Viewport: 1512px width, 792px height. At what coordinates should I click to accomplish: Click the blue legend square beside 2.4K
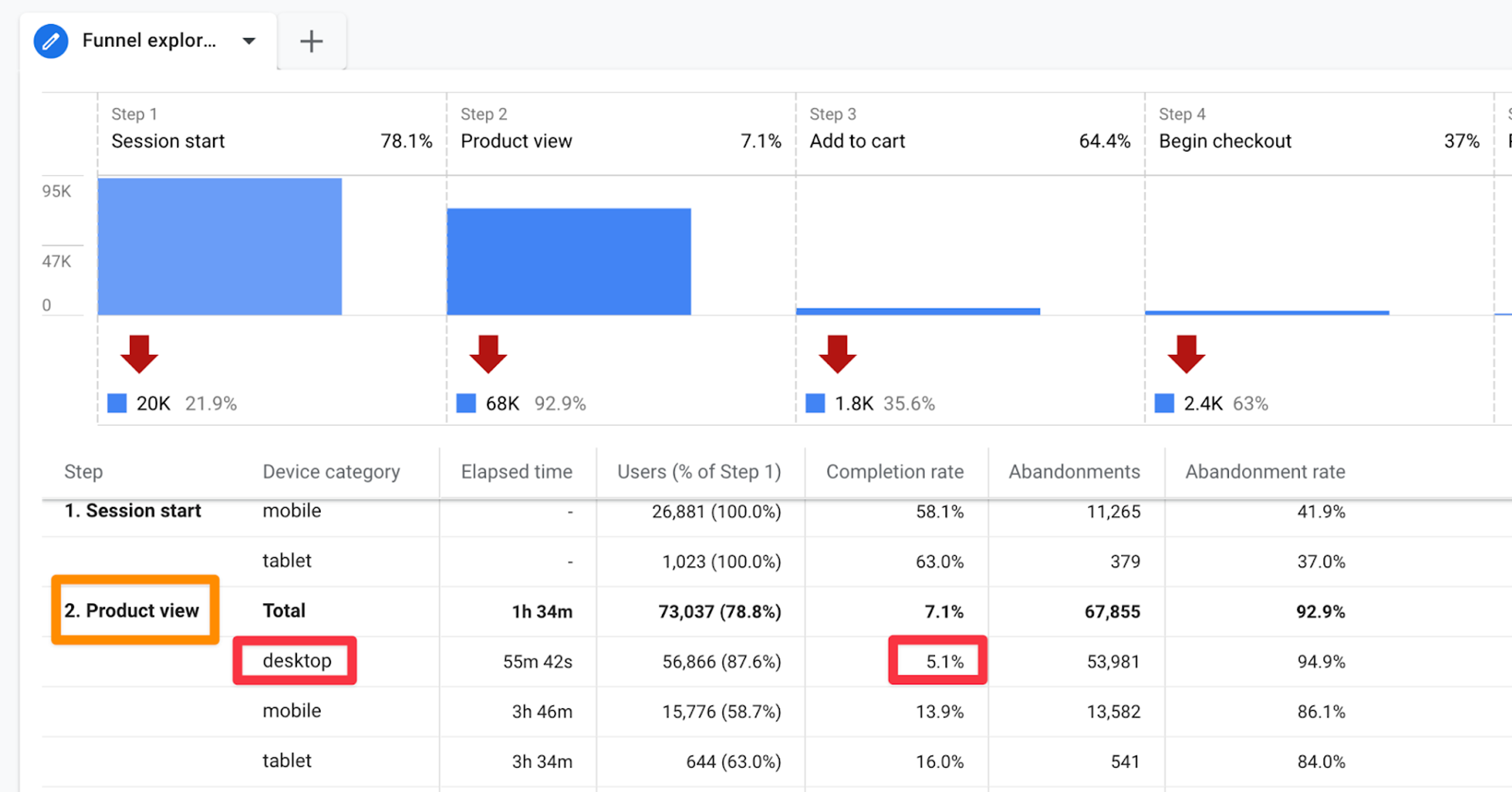point(1164,403)
